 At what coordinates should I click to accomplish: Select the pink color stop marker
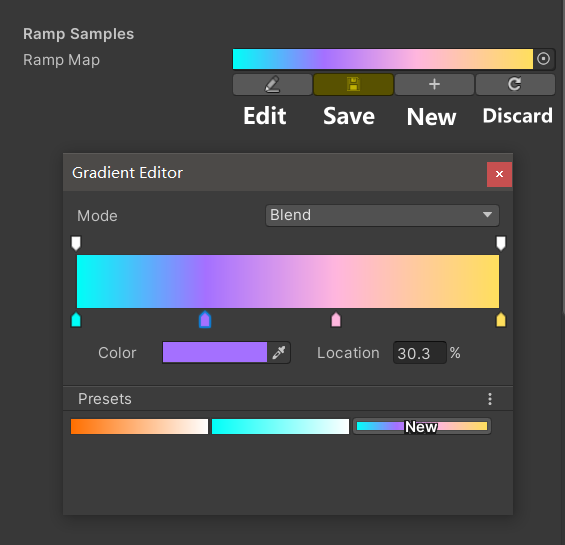[336, 320]
